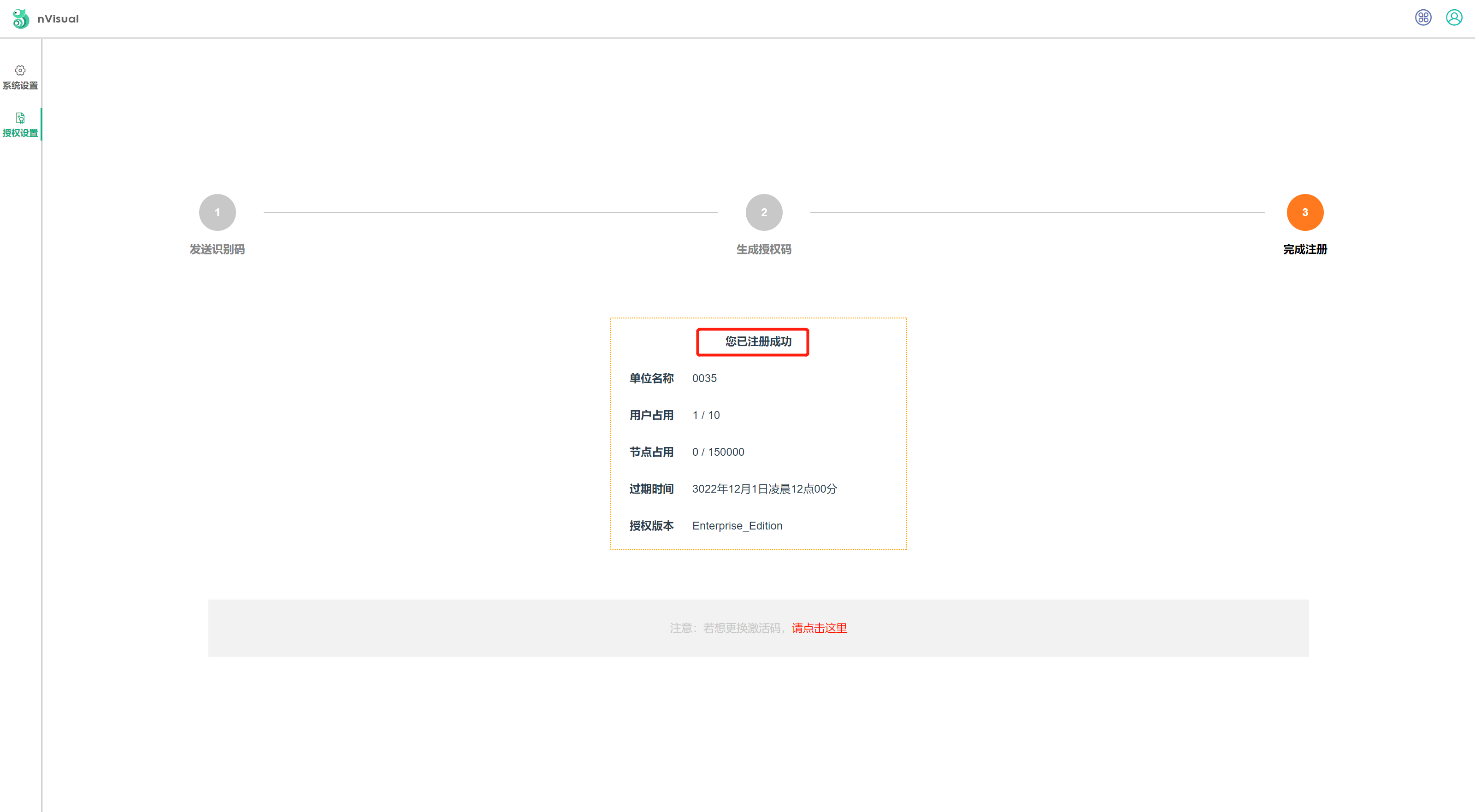Open 授权设置 sidebar menu item

click(20, 133)
